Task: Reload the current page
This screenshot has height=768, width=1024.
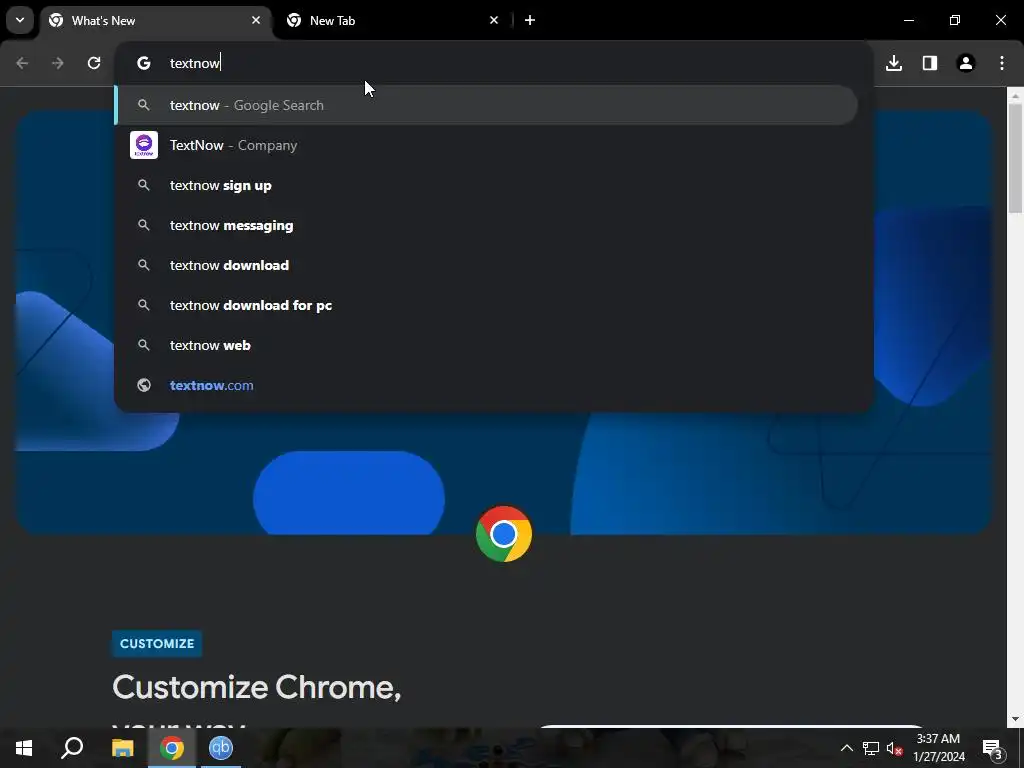Action: pyautogui.click(x=94, y=63)
